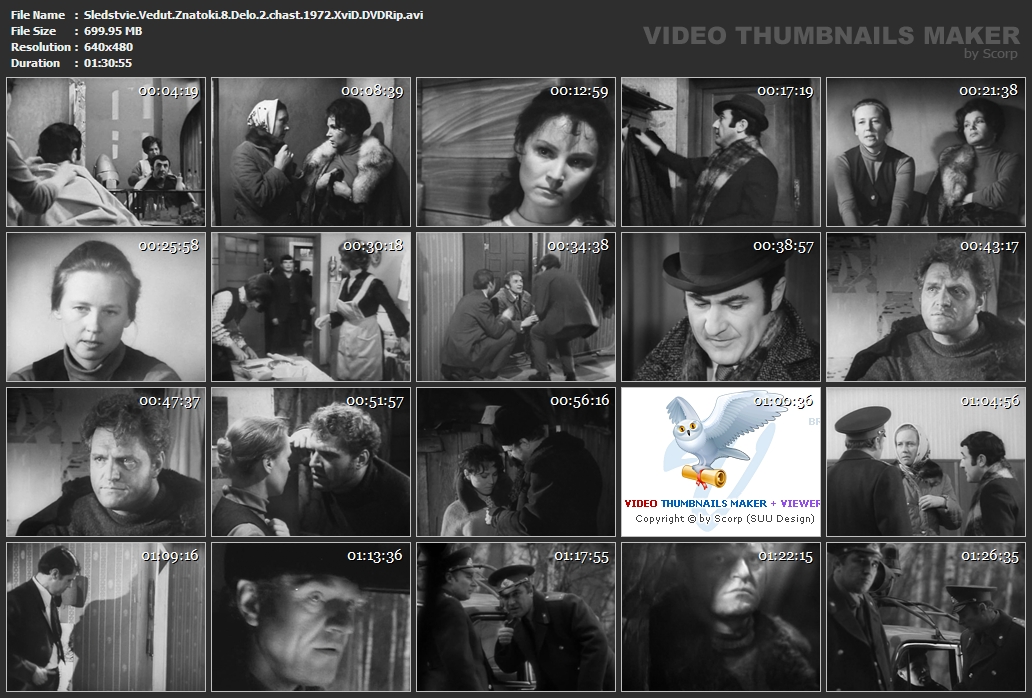
Task: Click the 00:51:57 frame
Action: (311, 462)
